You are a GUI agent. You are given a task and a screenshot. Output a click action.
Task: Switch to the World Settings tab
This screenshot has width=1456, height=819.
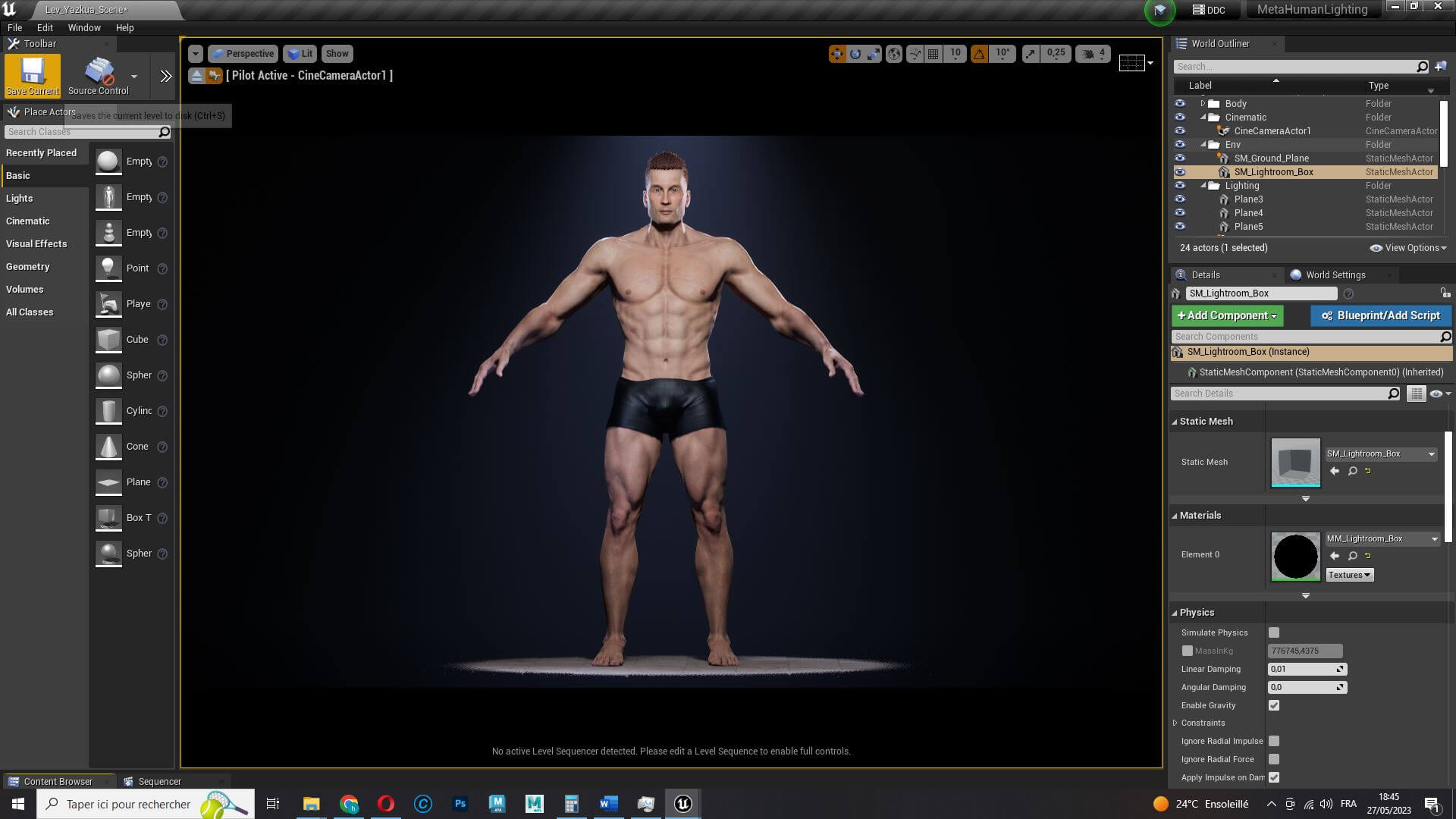coord(1335,275)
